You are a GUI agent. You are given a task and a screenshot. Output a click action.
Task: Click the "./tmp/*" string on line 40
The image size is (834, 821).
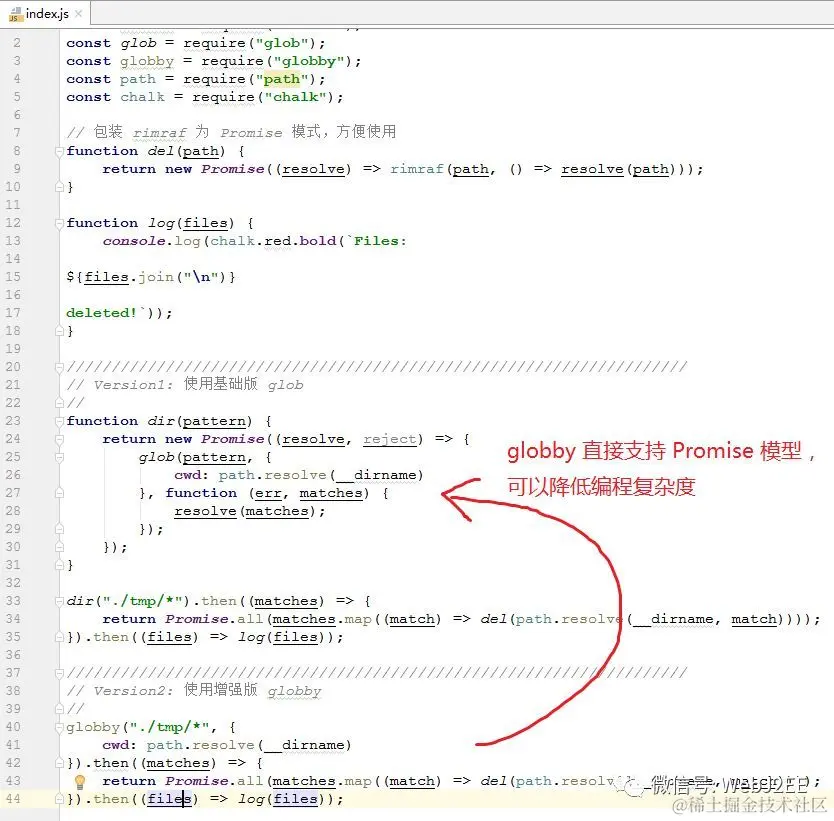[170, 727]
